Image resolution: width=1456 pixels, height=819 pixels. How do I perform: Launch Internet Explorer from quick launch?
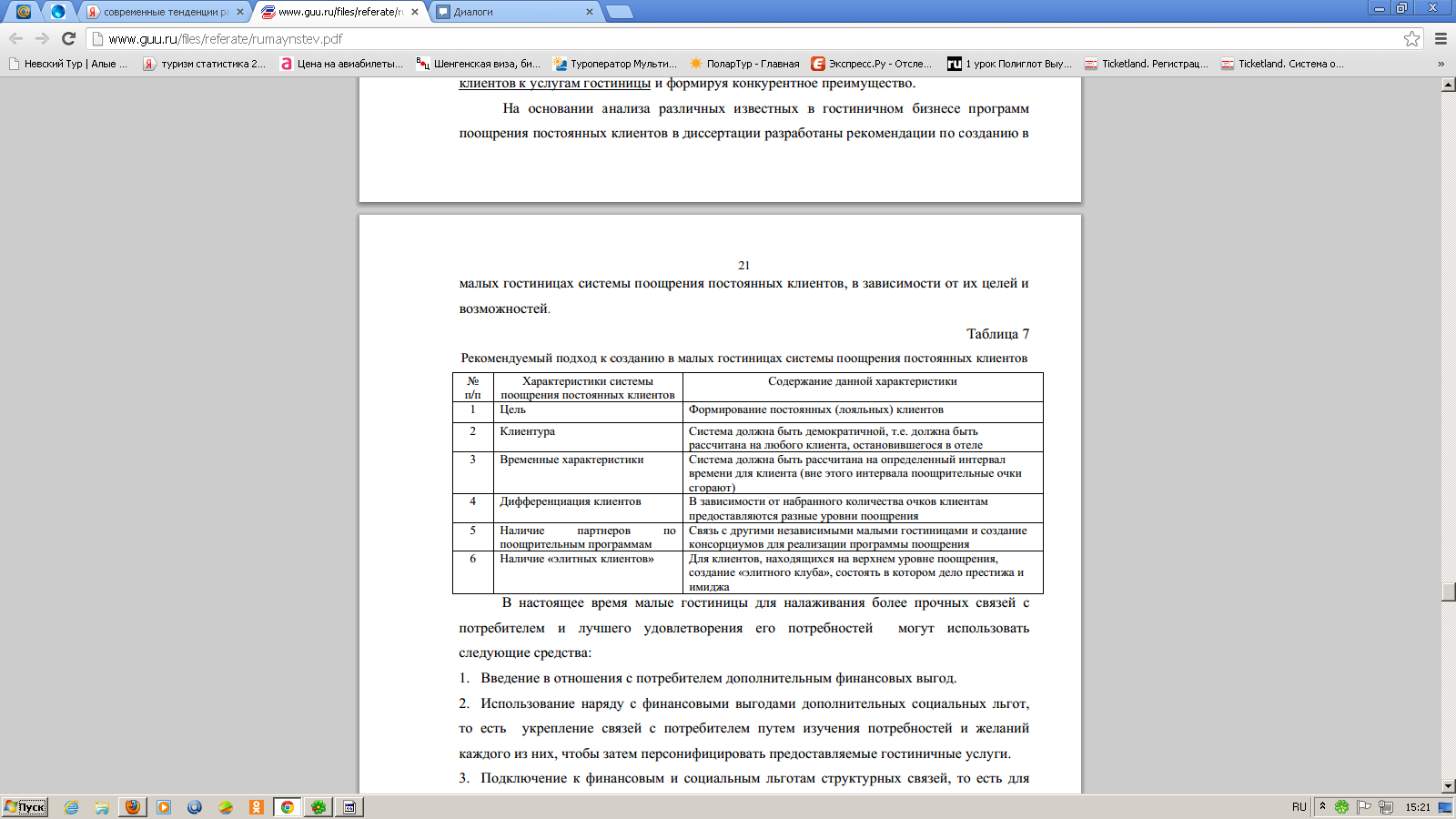[71, 807]
